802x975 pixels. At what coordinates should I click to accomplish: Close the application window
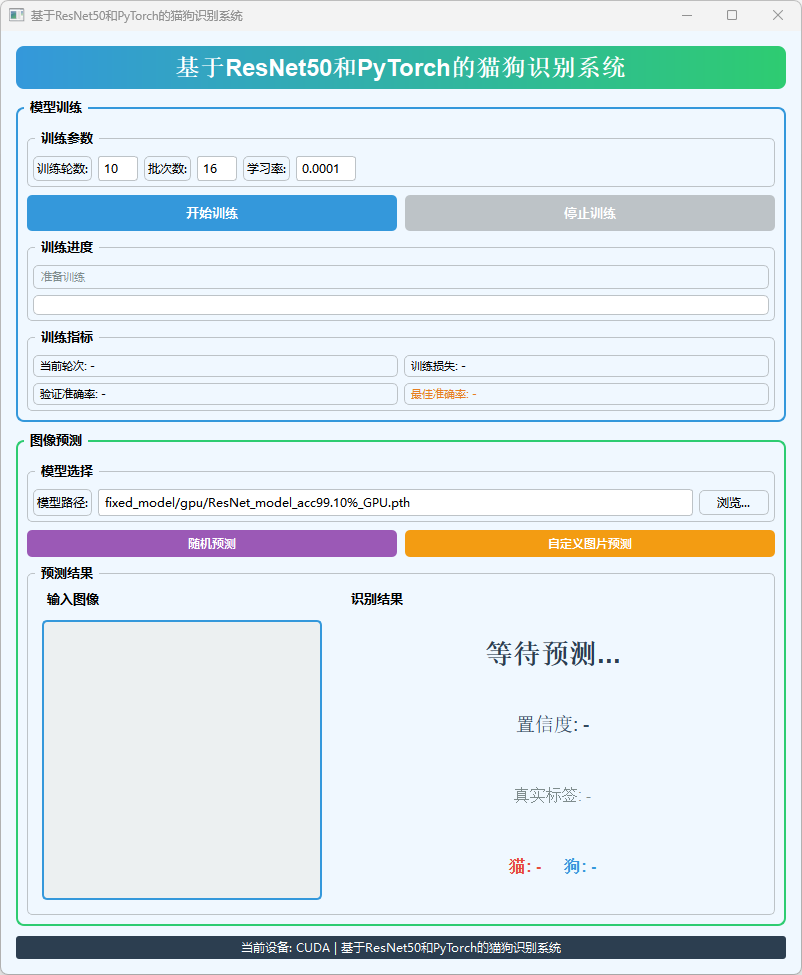click(x=778, y=15)
